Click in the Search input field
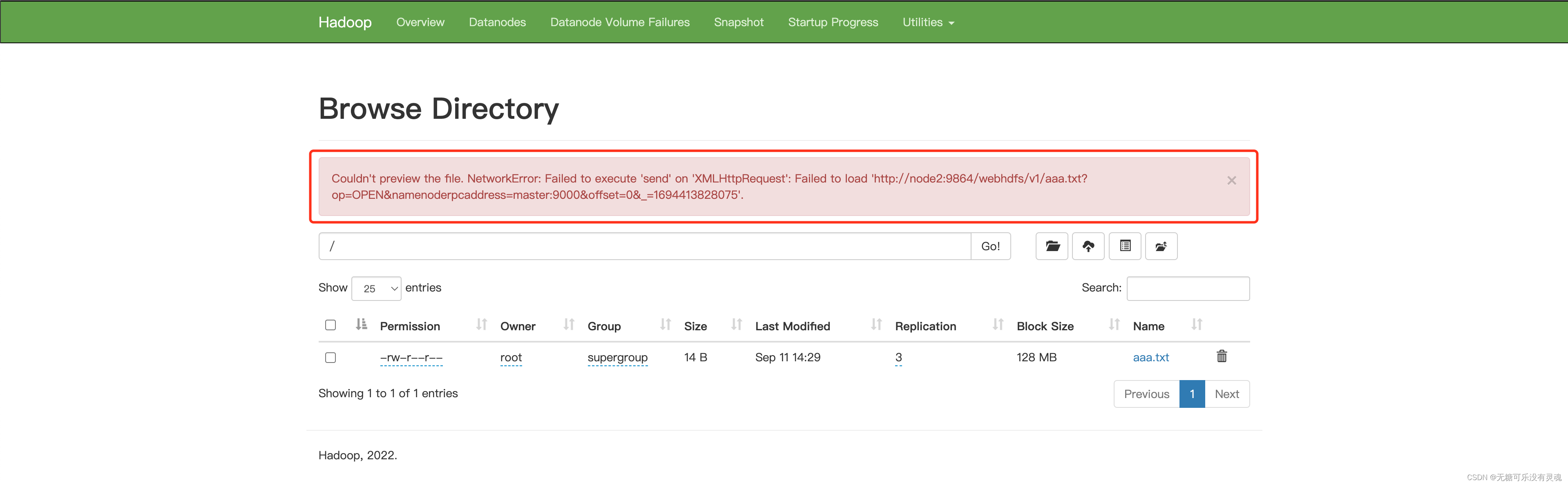1568x485 pixels. (x=1188, y=289)
